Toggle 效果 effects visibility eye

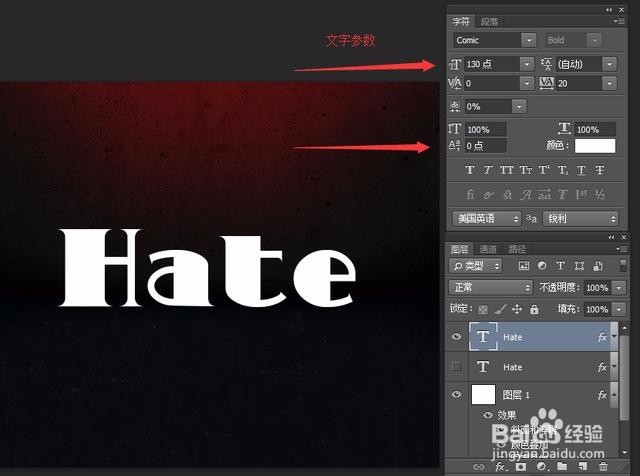tap(488, 415)
